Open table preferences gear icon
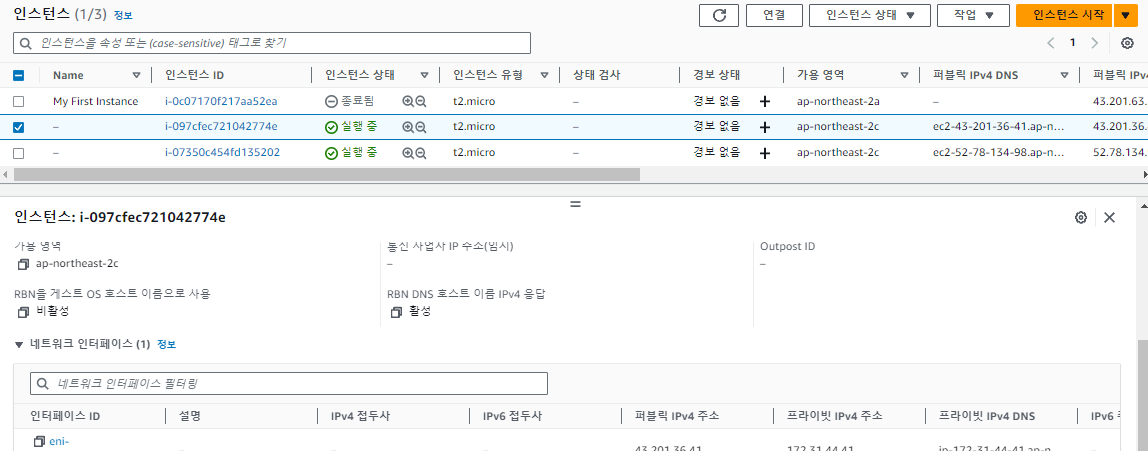The image size is (1148, 451). [x=1128, y=42]
